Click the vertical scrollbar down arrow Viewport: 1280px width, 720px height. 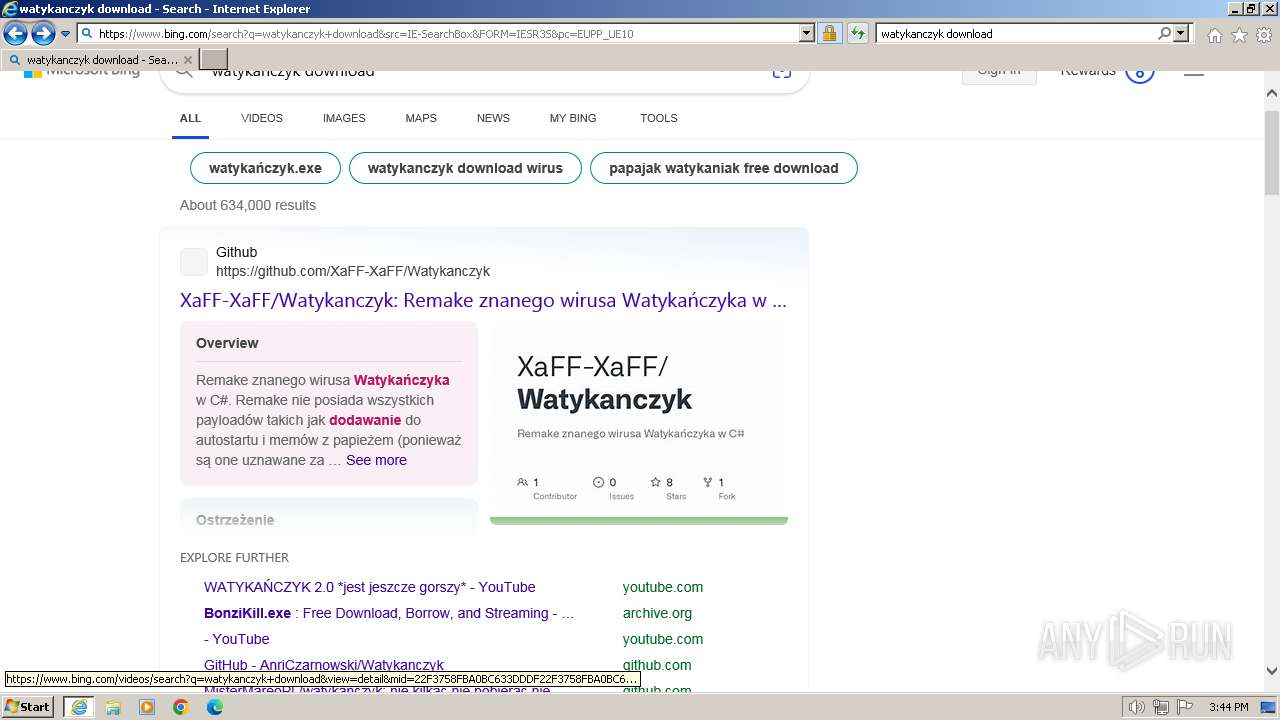coord(1272,672)
